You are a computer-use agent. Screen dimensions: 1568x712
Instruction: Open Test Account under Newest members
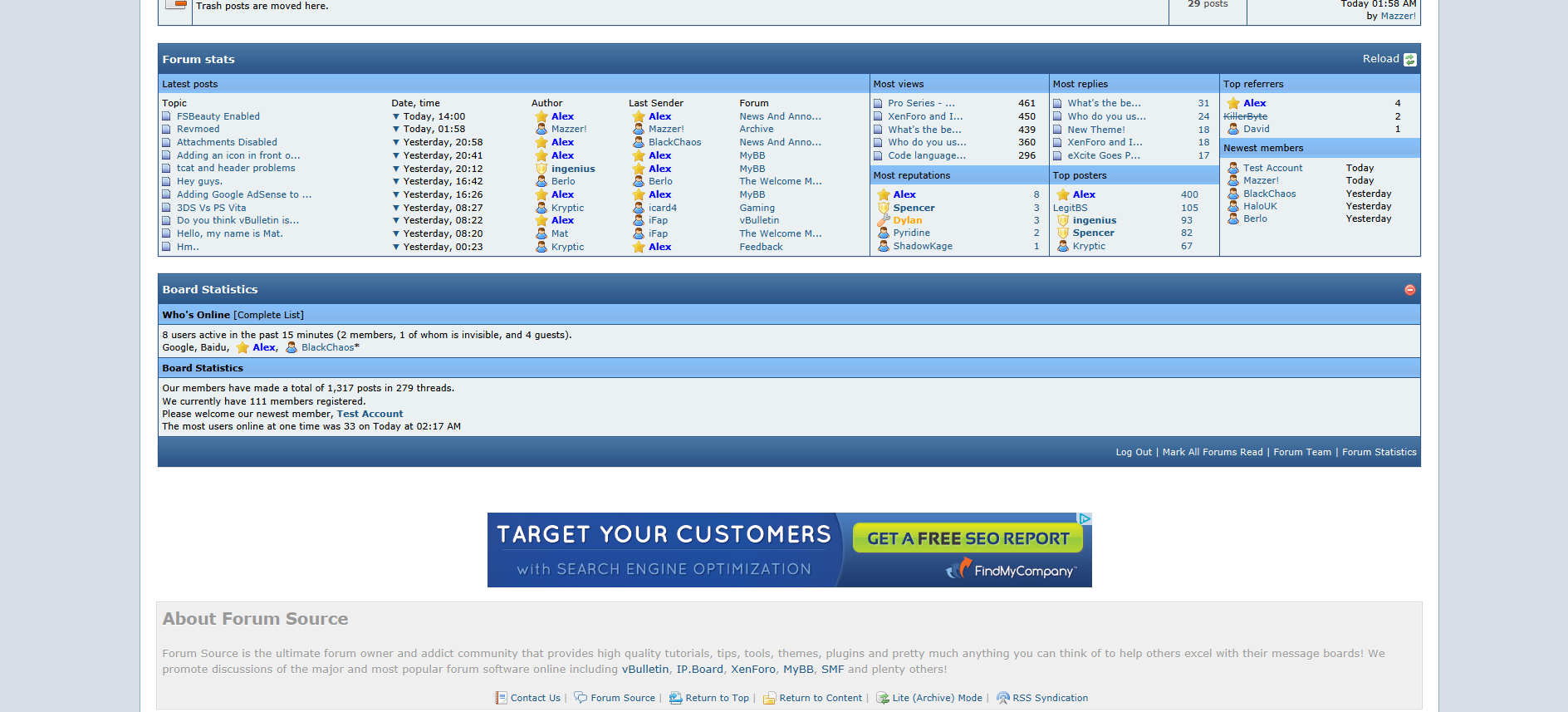coord(1272,168)
